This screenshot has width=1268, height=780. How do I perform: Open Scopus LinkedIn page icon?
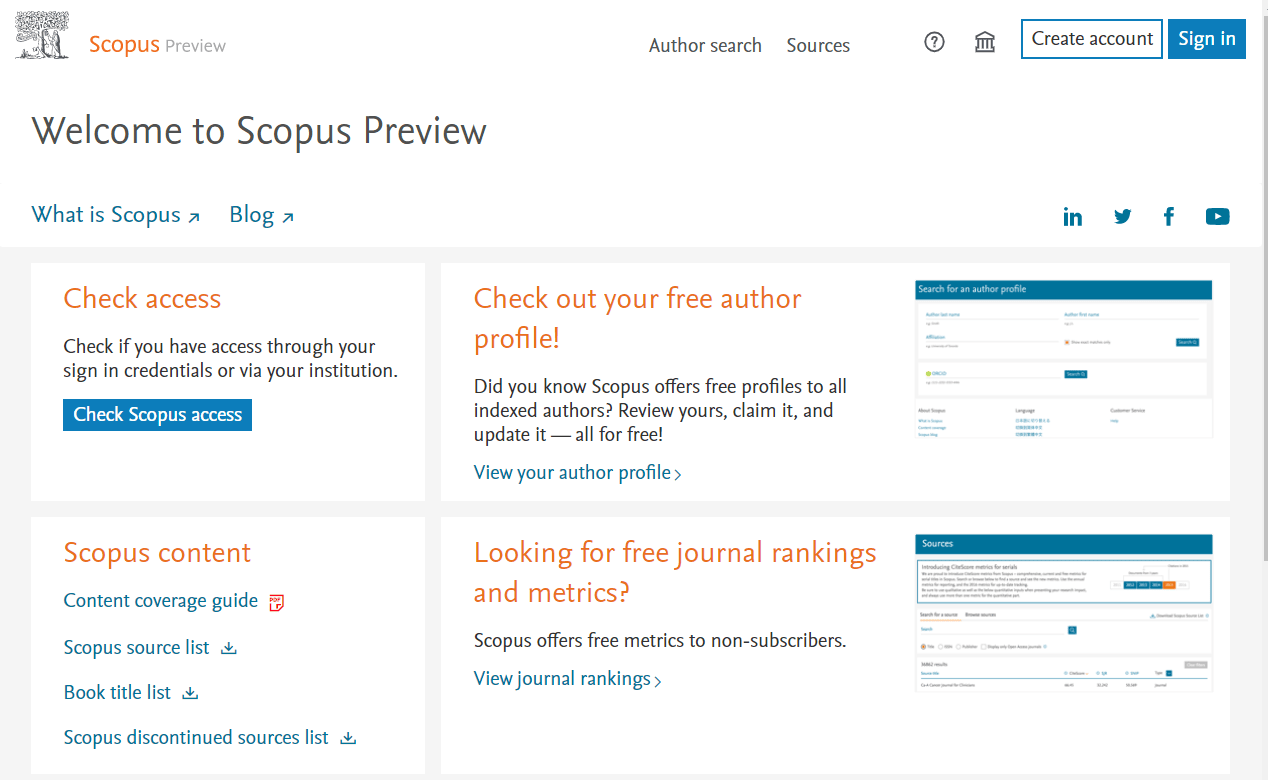pos(1073,216)
